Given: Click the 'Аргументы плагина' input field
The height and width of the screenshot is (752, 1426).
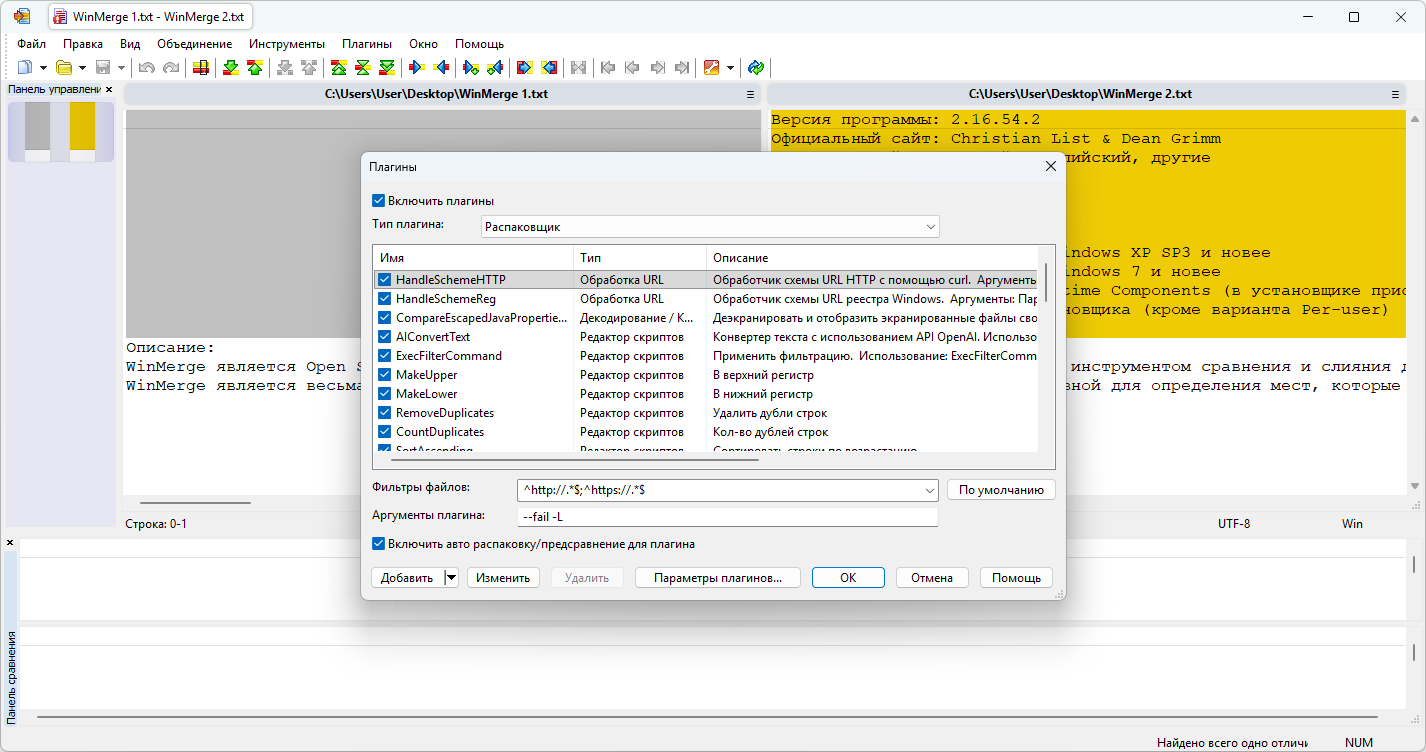Looking at the screenshot, I should pos(727,516).
